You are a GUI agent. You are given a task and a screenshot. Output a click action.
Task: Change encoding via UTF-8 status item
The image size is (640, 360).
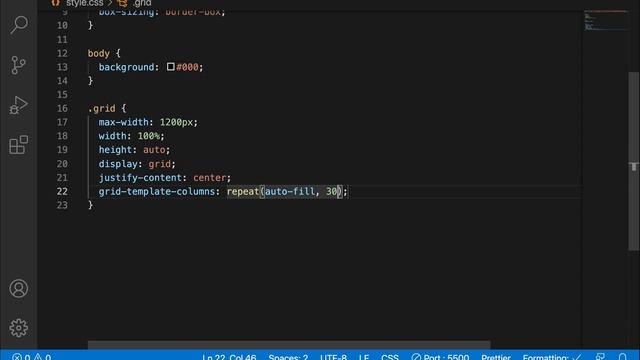click(333, 357)
